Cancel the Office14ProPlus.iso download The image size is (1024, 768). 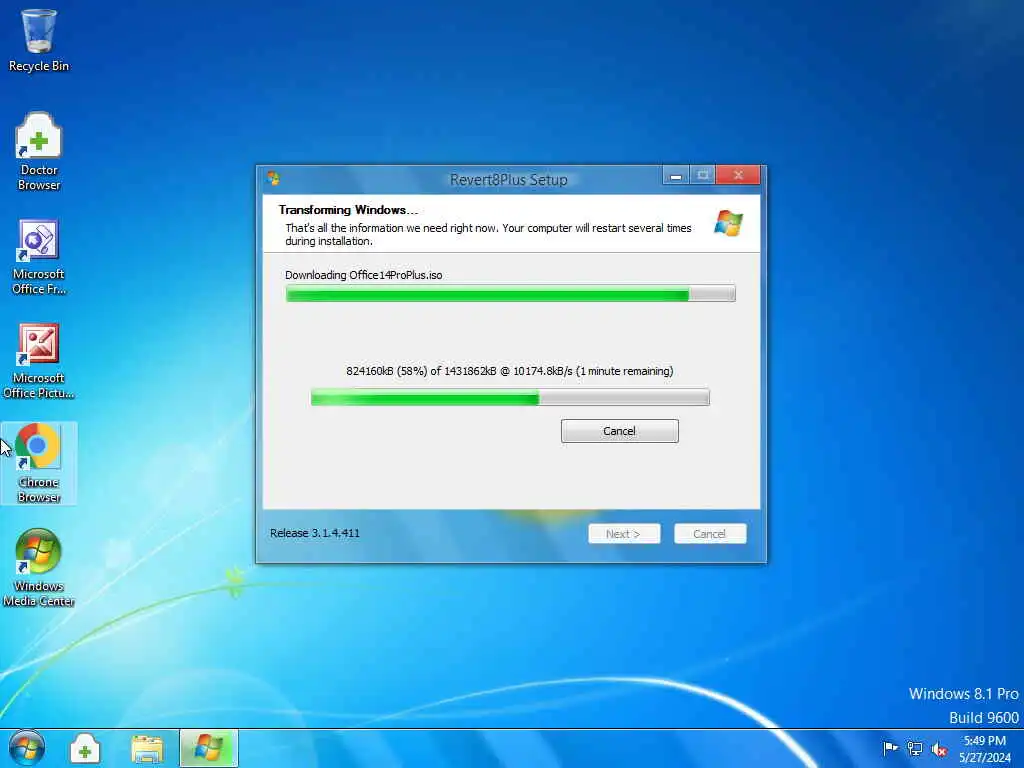point(619,431)
